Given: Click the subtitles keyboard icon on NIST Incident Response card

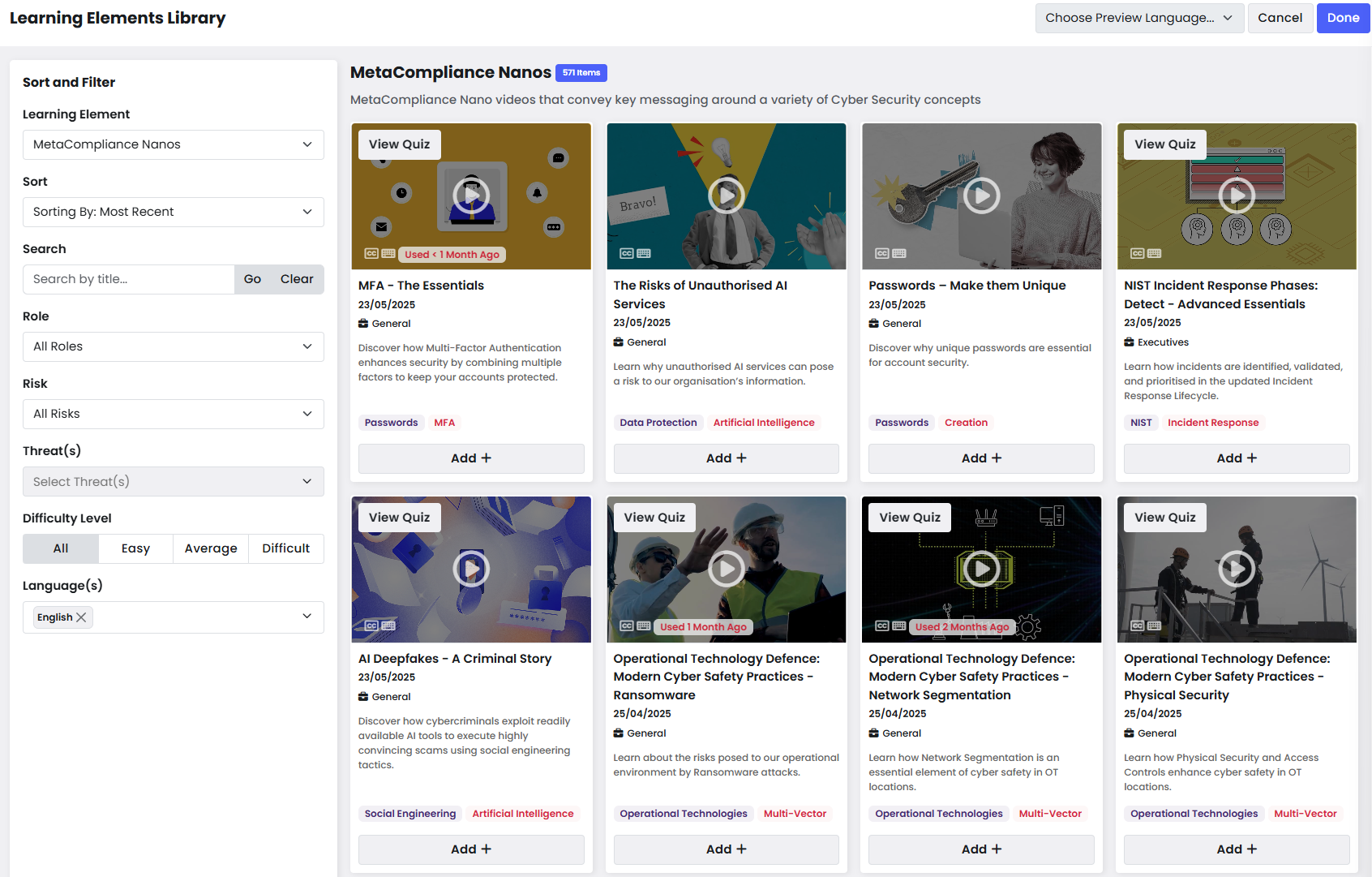Looking at the screenshot, I should click(x=1155, y=254).
